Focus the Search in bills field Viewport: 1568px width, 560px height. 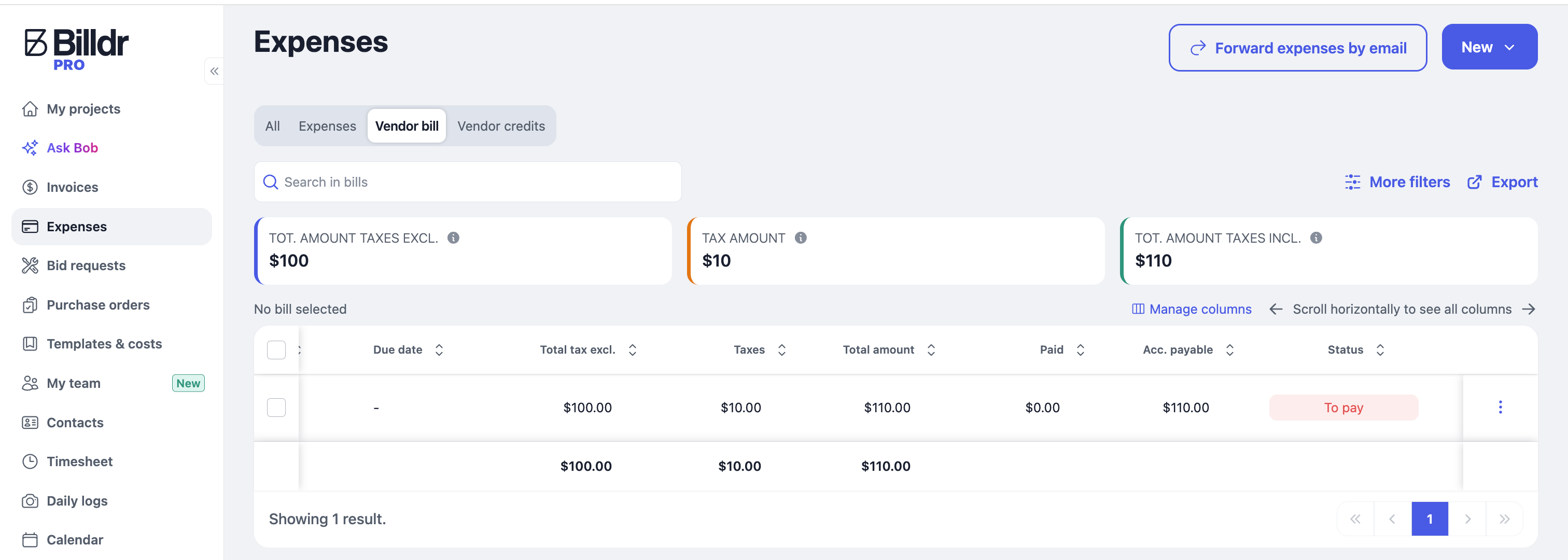(x=468, y=182)
